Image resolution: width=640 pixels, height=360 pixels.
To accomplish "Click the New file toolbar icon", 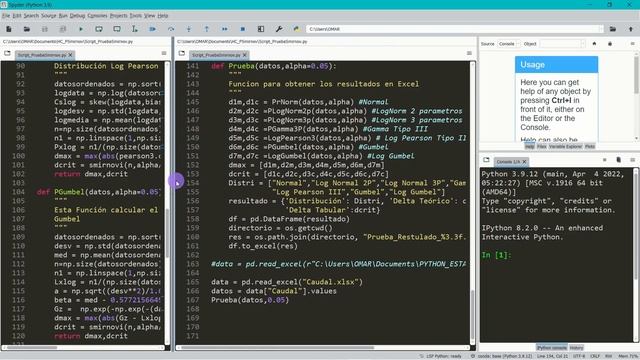I will click(x=9, y=29).
